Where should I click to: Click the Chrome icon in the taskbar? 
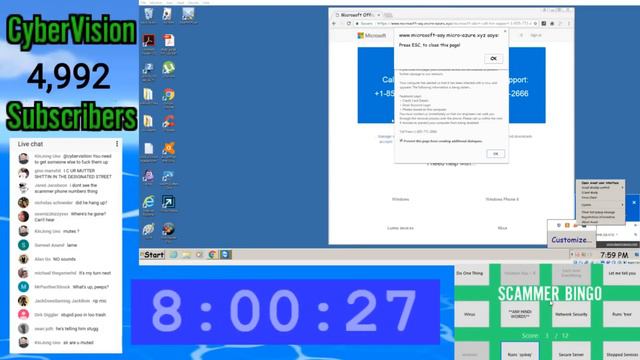(x=212, y=255)
